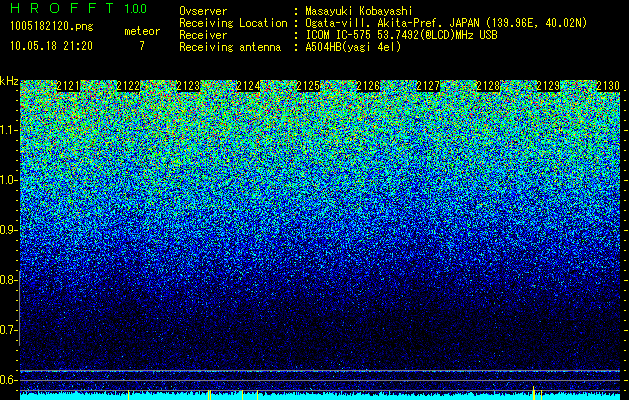
Task: Click the 0.8 kHz axis label
Action: pyautogui.click(x=8, y=280)
